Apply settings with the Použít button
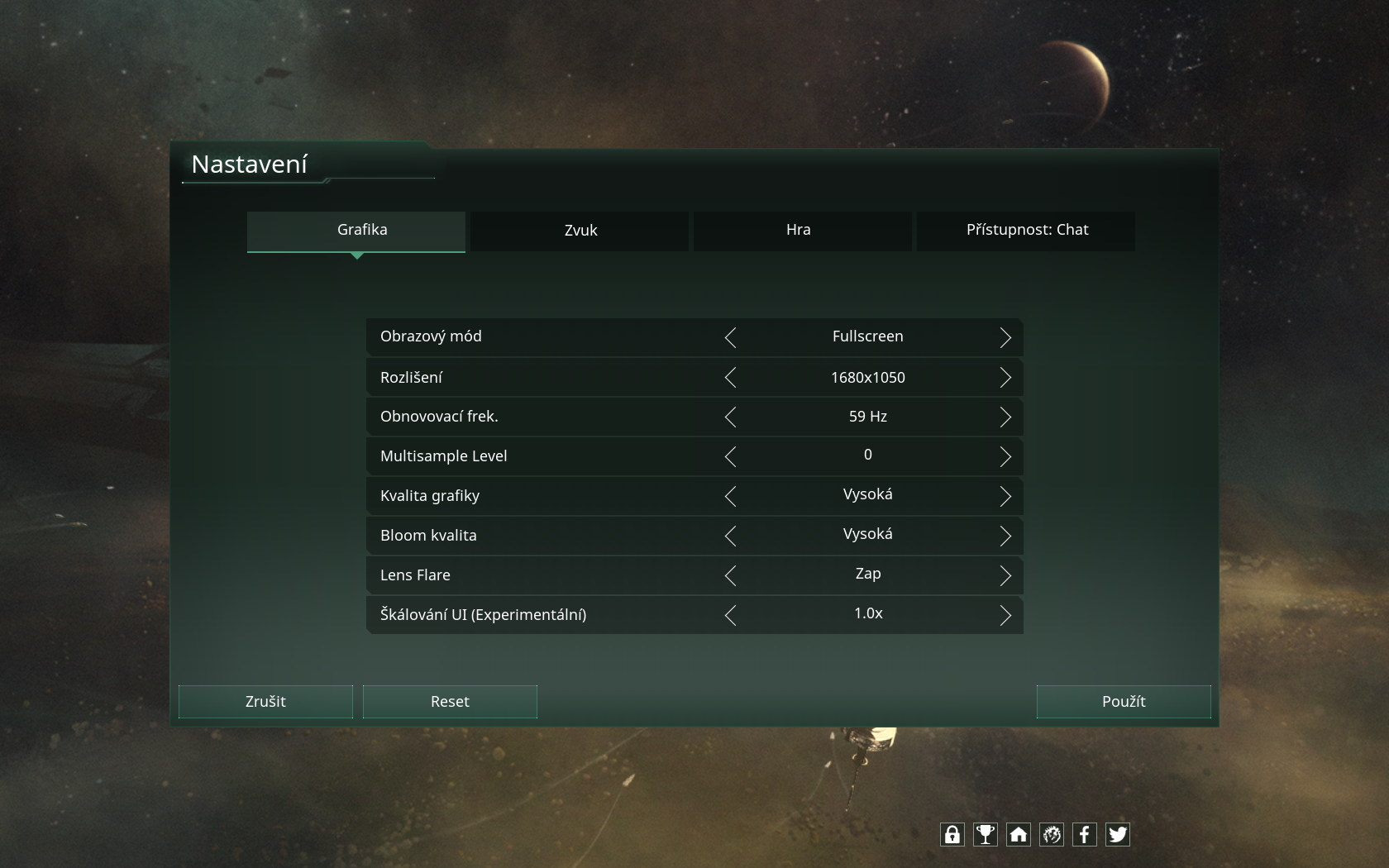The width and height of the screenshot is (1389, 868). (1124, 702)
